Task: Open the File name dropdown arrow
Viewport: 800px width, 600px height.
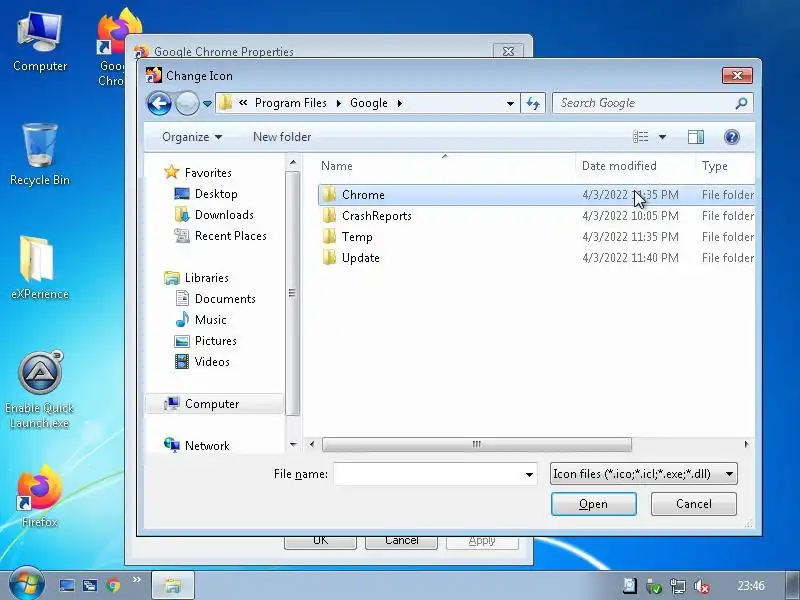Action: (x=530, y=474)
